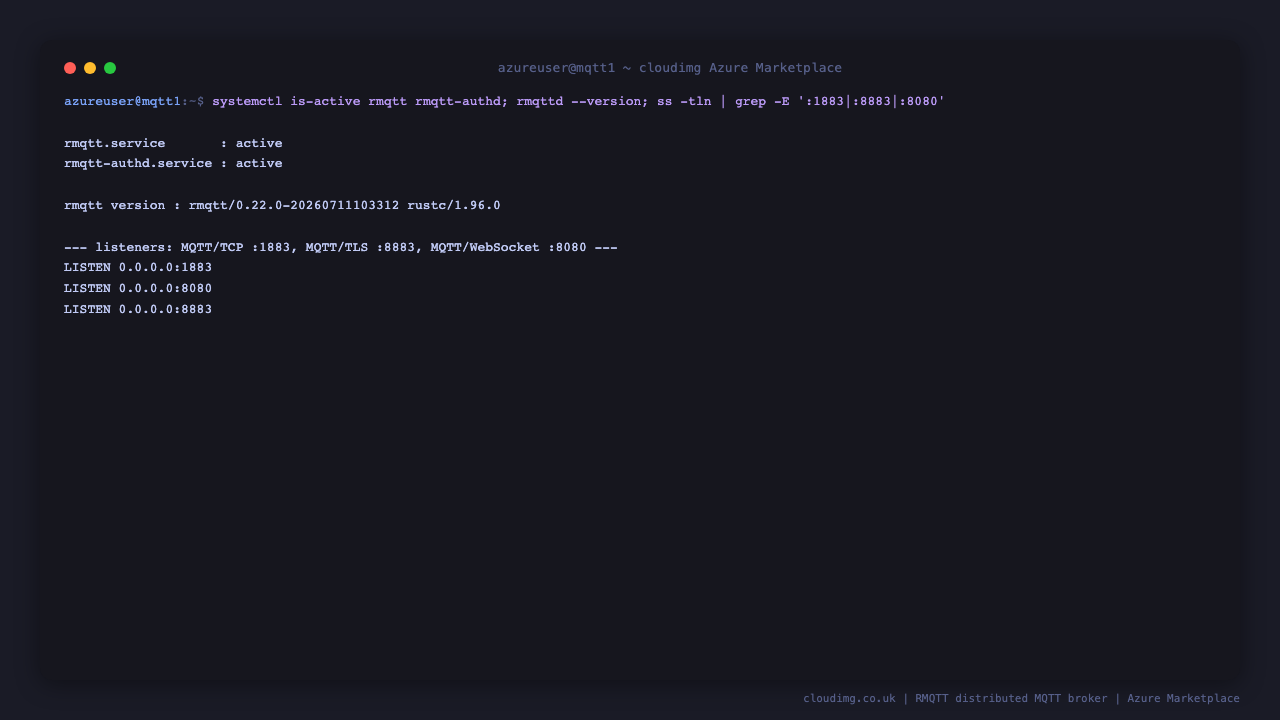
Task: Click the 'rmqtt.service : active' line
Action: (173, 143)
